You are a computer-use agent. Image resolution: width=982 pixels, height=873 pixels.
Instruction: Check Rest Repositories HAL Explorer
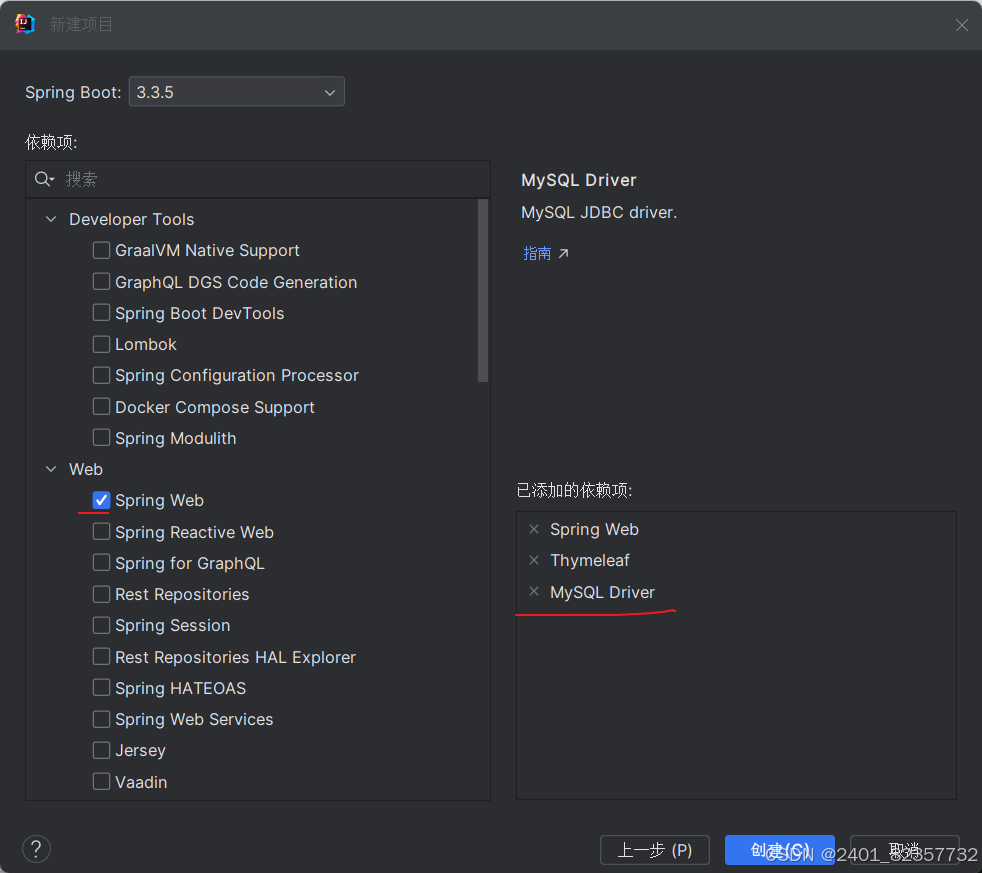(101, 656)
